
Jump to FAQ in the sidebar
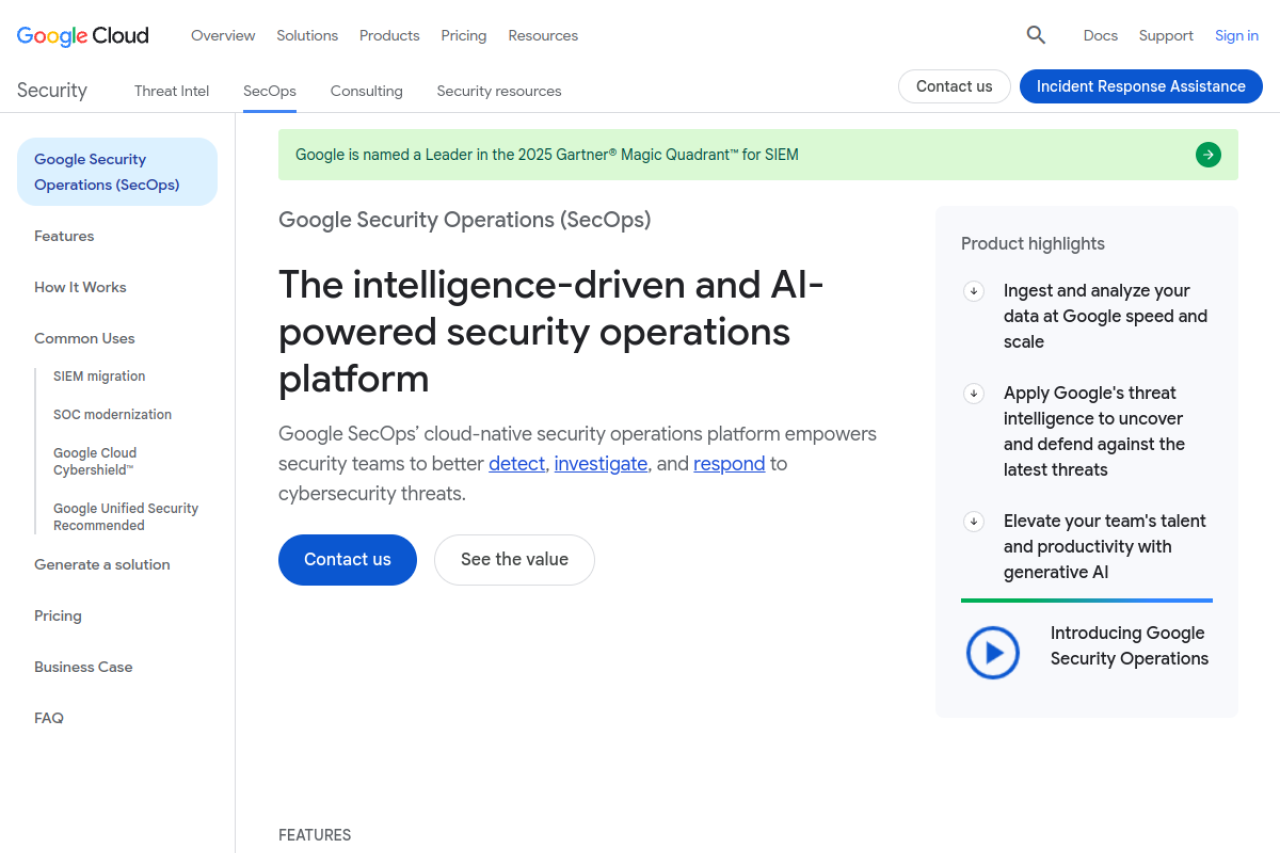(49, 717)
